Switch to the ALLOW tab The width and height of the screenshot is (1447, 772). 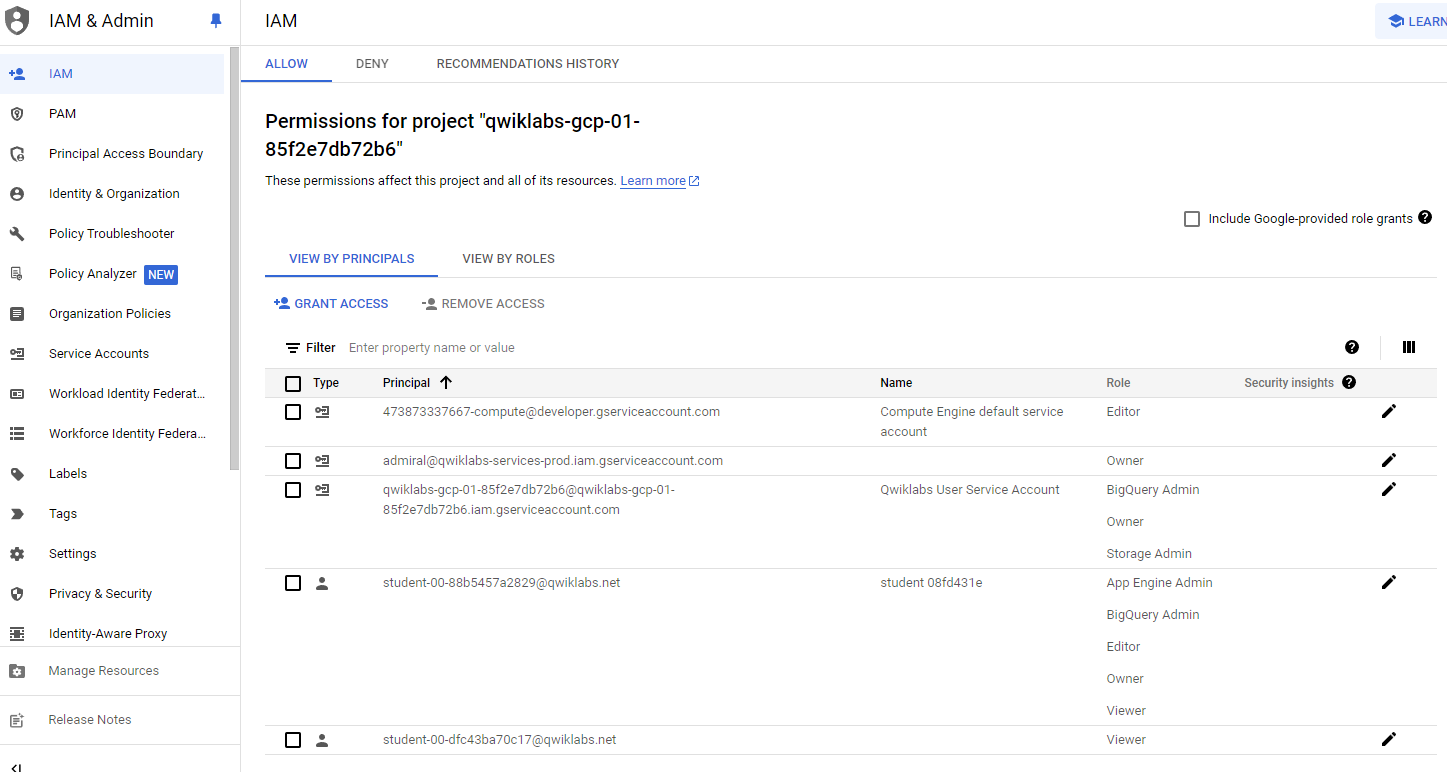[287, 64]
